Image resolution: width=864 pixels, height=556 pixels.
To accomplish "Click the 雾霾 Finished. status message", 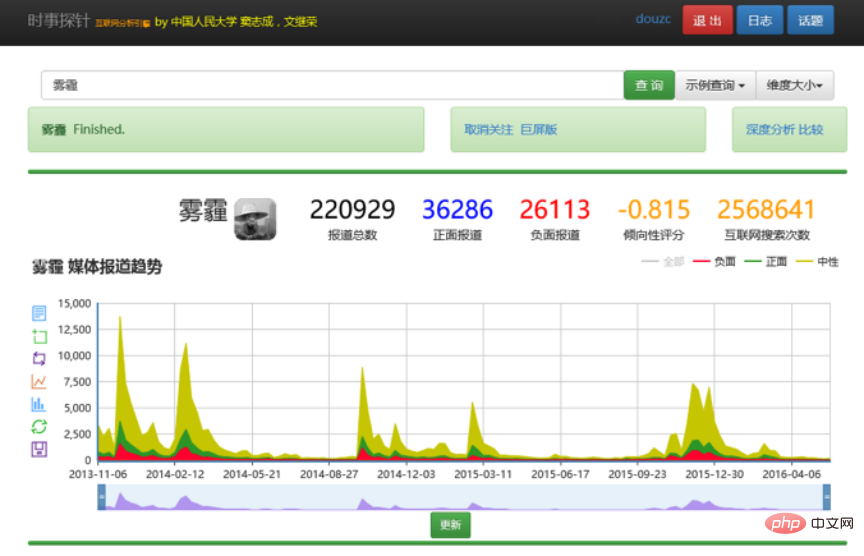I will click(x=83, y=129).
